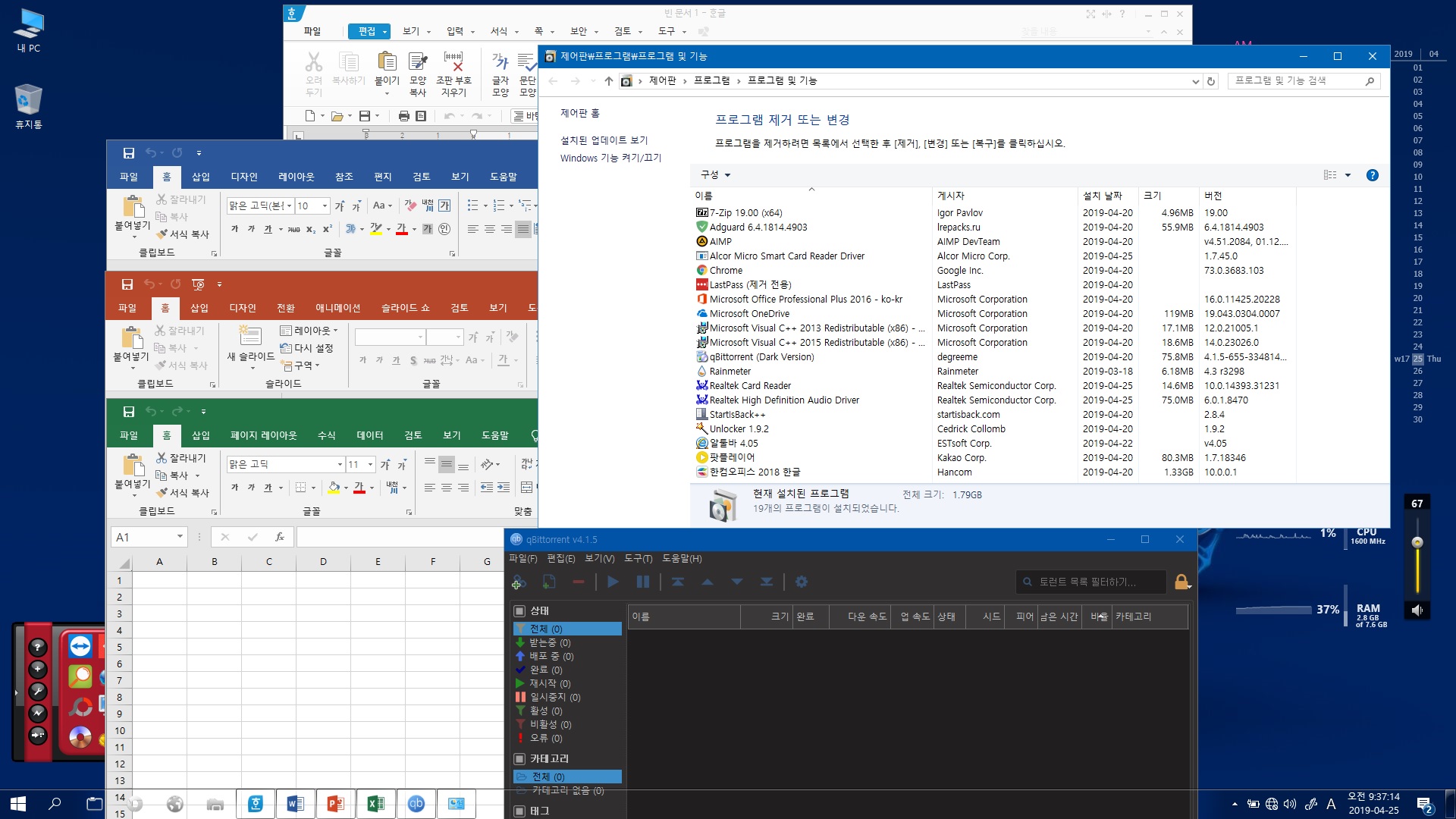
Task: Toggle qBittorrent 카테고리 filter checkbox
Action: [519, 759]
